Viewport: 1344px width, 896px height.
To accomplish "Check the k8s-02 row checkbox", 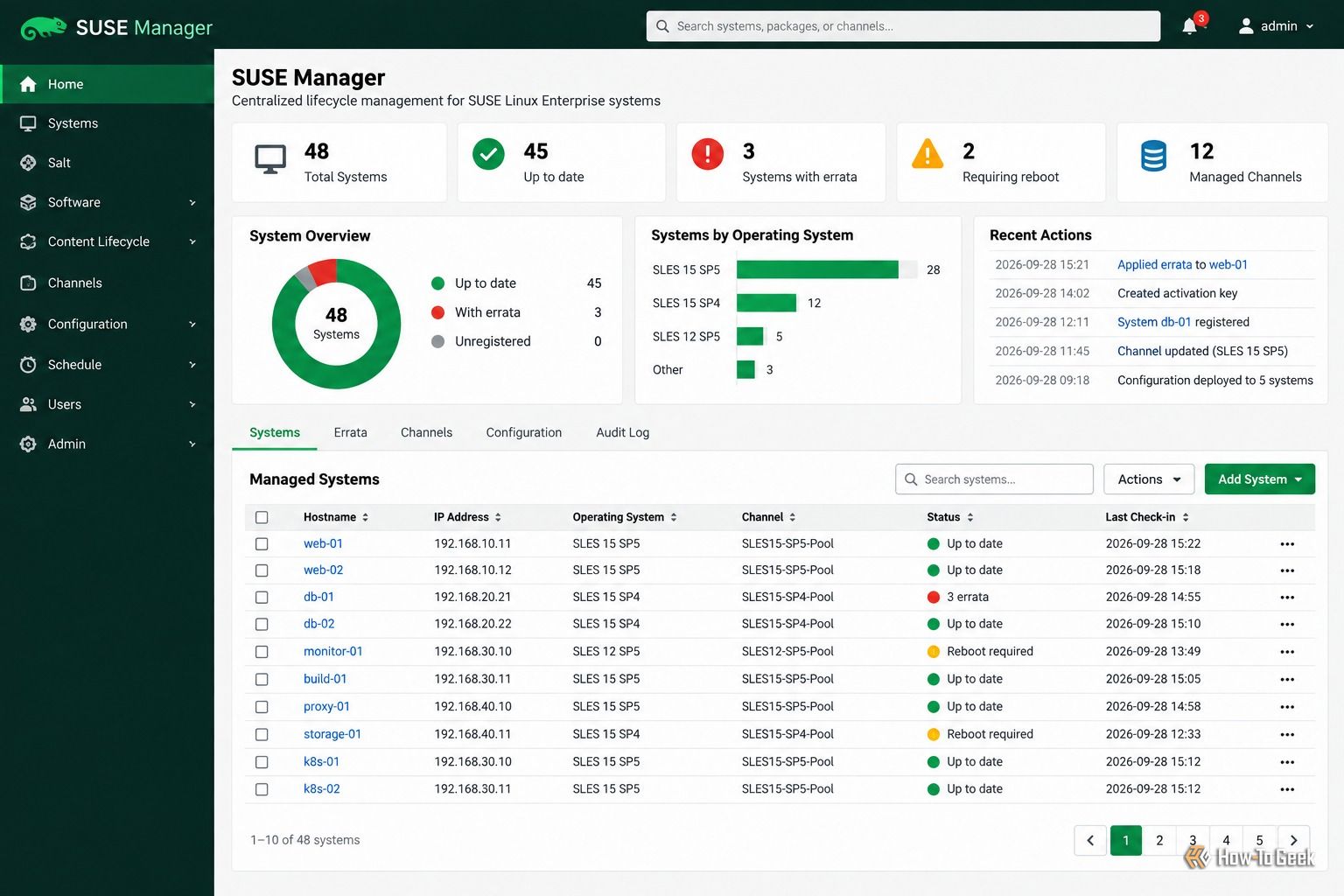I will (262, 789).
